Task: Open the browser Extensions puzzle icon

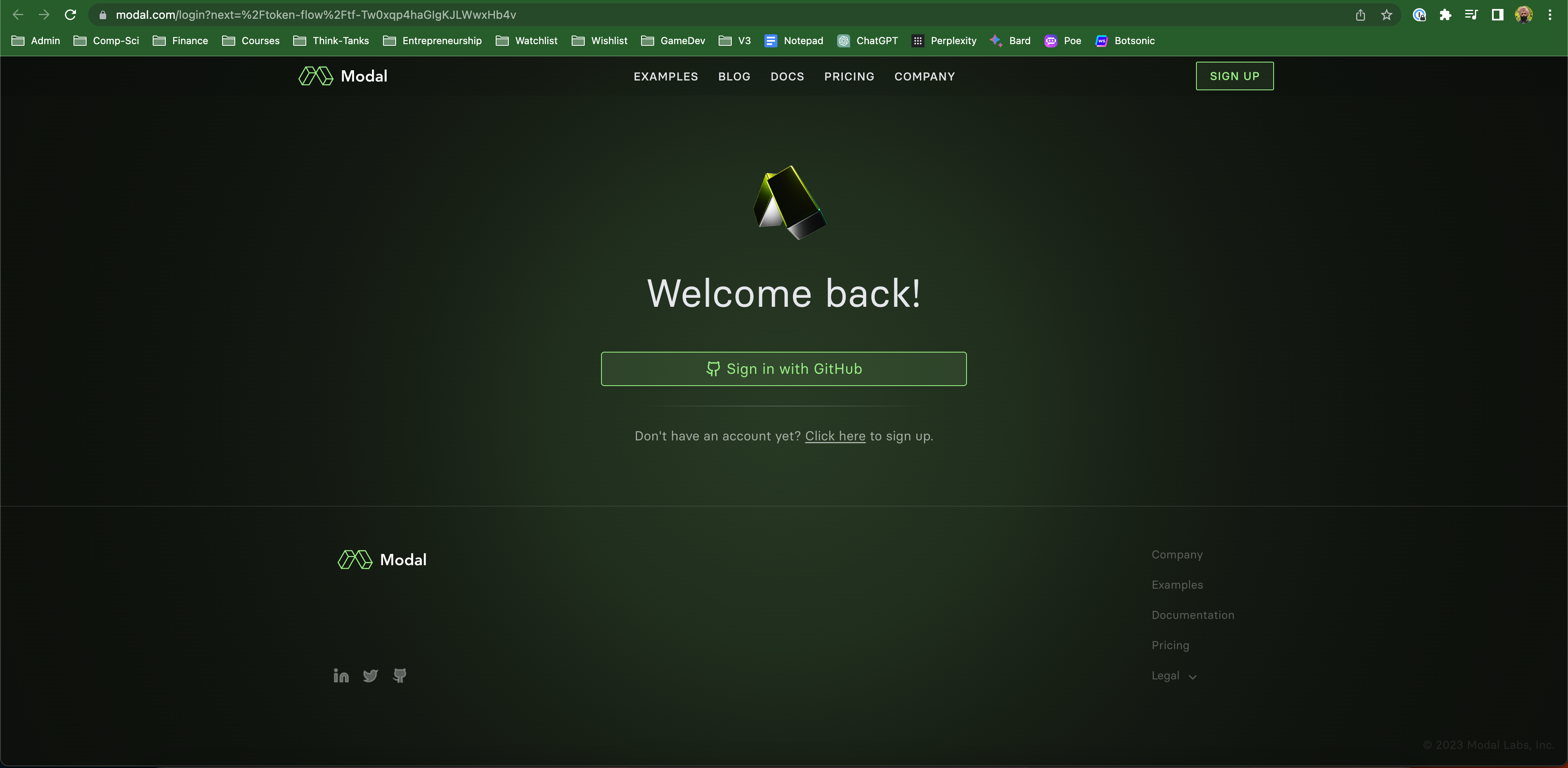Action: tap(1445, 15)
